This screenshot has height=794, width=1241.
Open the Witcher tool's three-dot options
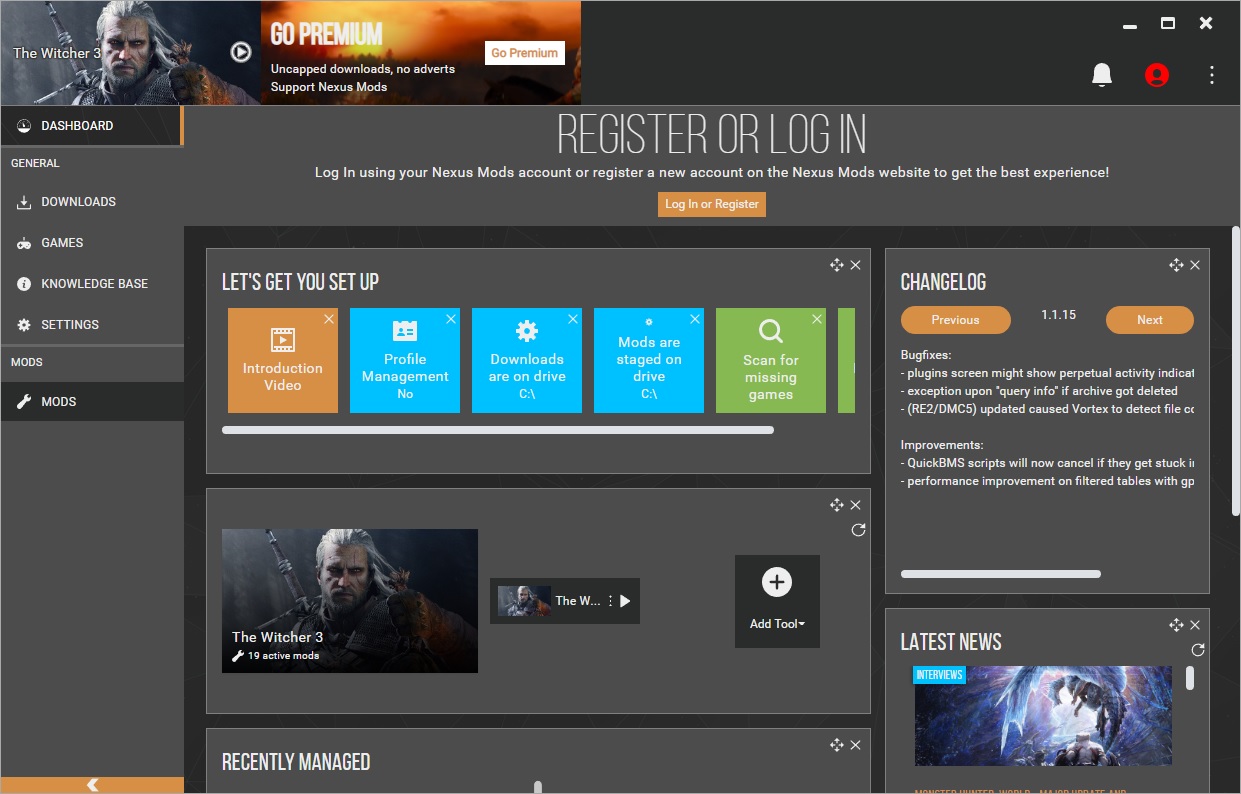tap(611, 601)
